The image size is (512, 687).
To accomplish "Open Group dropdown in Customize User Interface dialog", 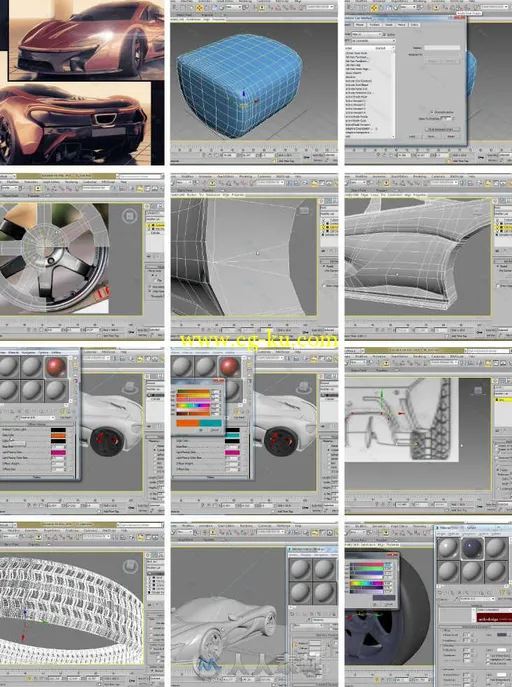I will (366, 34).
